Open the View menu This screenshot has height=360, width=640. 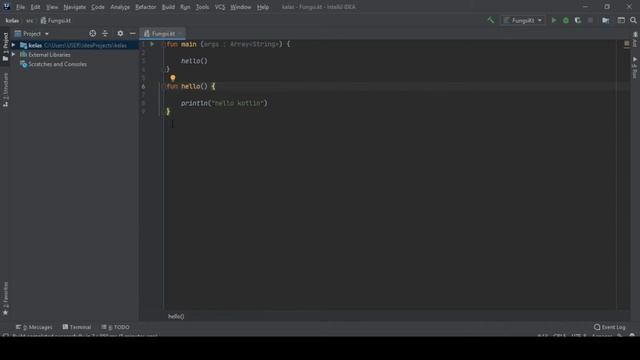(52, 7)
